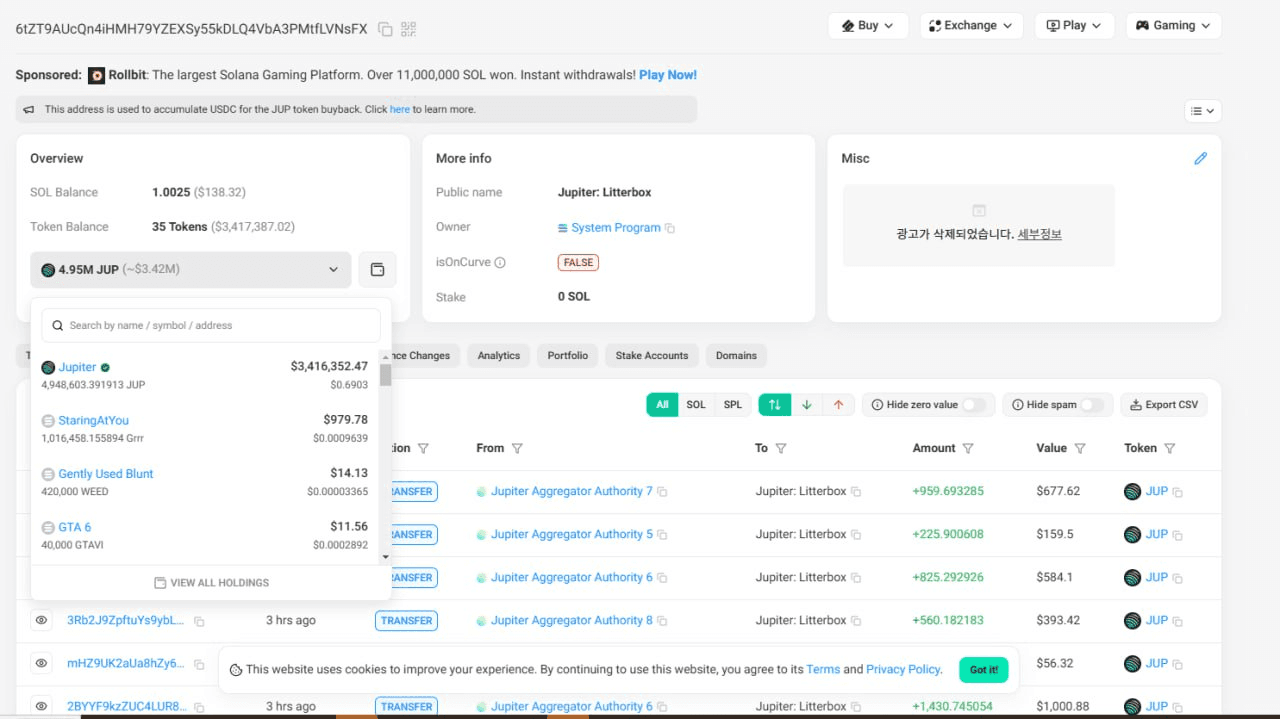This screenshot has height=719, width=1280.
Task: Accept cookies with Got it! button
Action: (x=984, y=670)
